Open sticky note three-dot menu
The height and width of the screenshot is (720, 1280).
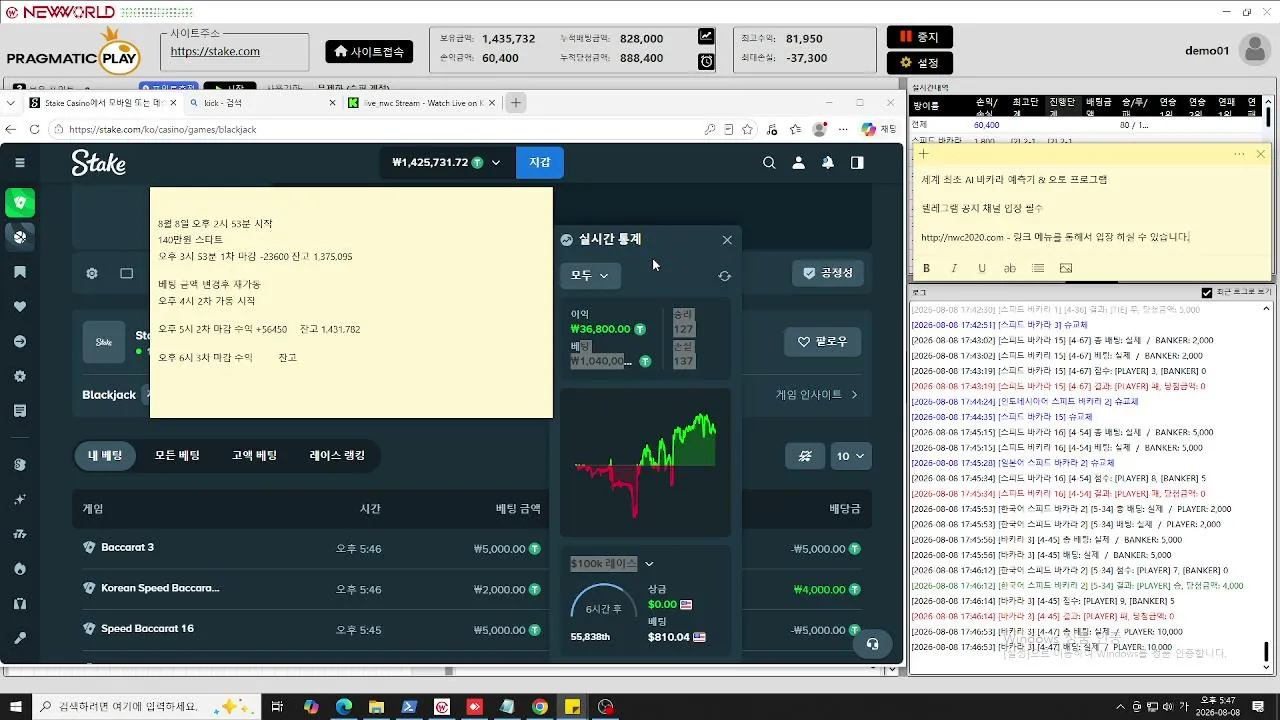coord(1239,154)
